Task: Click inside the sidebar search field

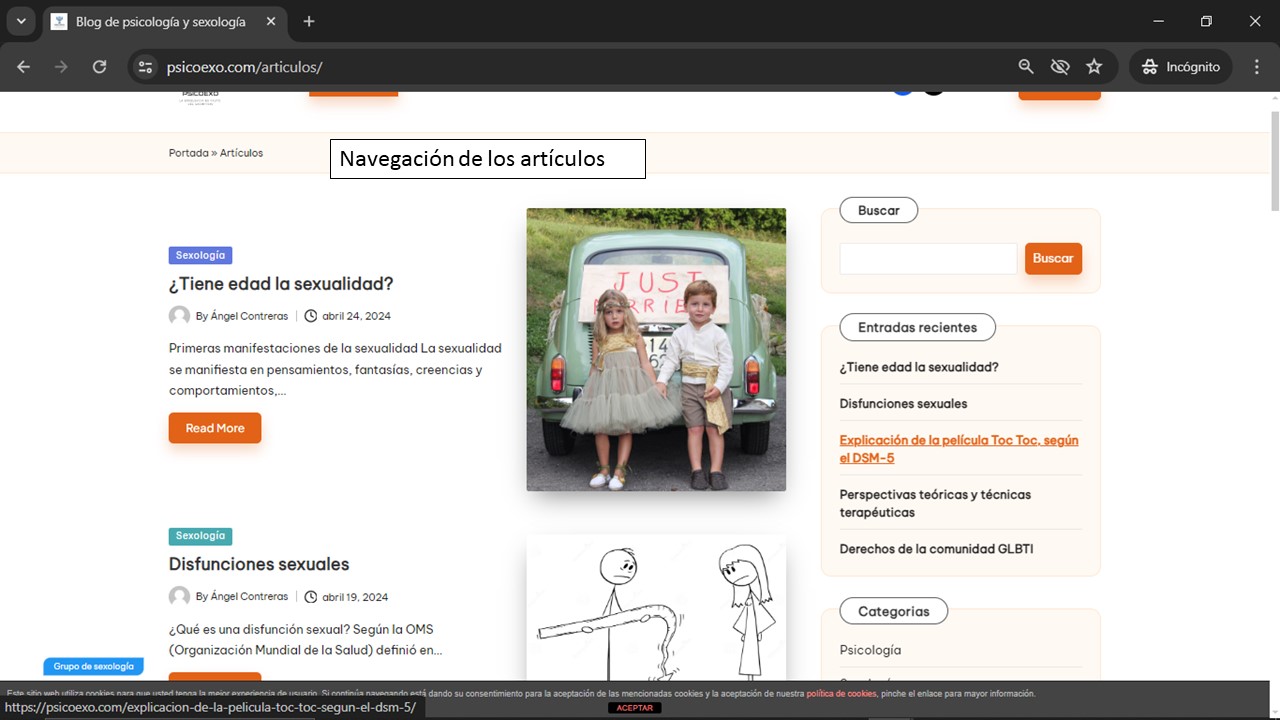Action: click(x=927, y=259)
